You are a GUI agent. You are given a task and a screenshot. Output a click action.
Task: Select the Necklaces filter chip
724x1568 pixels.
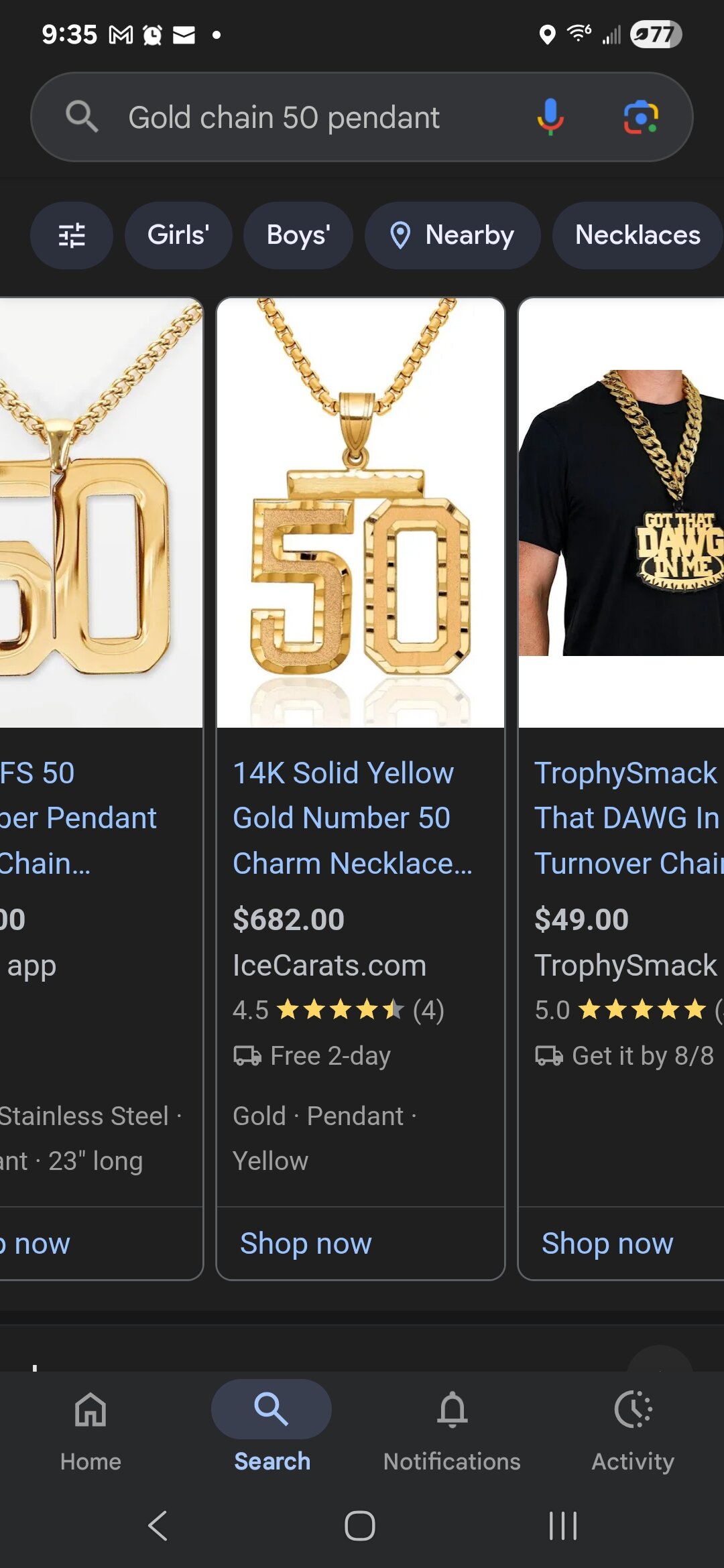[638, 235]
